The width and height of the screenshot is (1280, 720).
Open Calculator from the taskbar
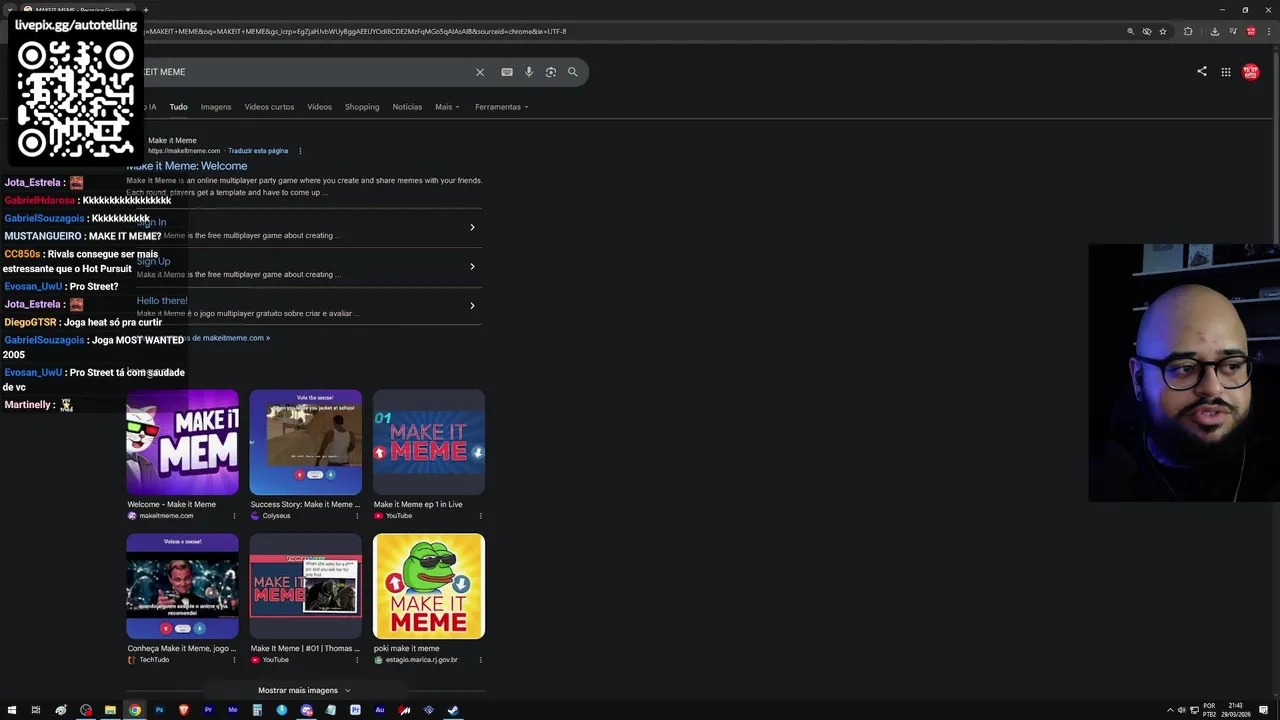(x=257, y=710)
